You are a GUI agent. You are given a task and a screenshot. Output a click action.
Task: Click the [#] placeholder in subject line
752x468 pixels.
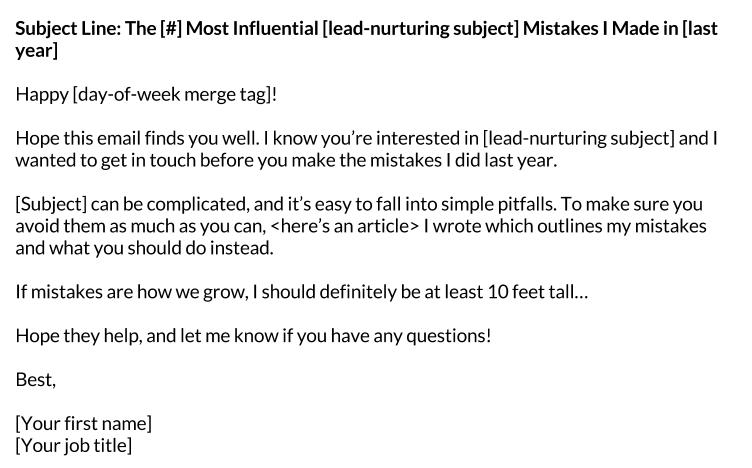pyautogui.click(x=171, y=29)
